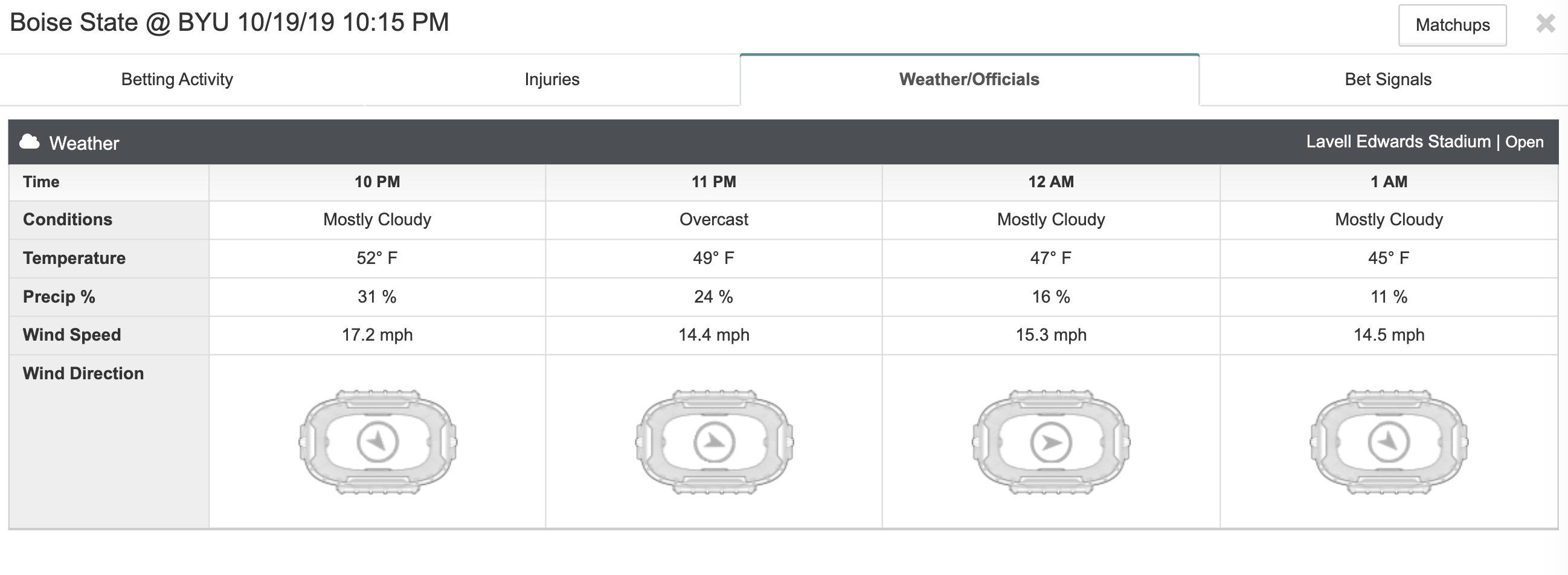Open the Injuries tab

pyautogui.click(x=552, y=79)
